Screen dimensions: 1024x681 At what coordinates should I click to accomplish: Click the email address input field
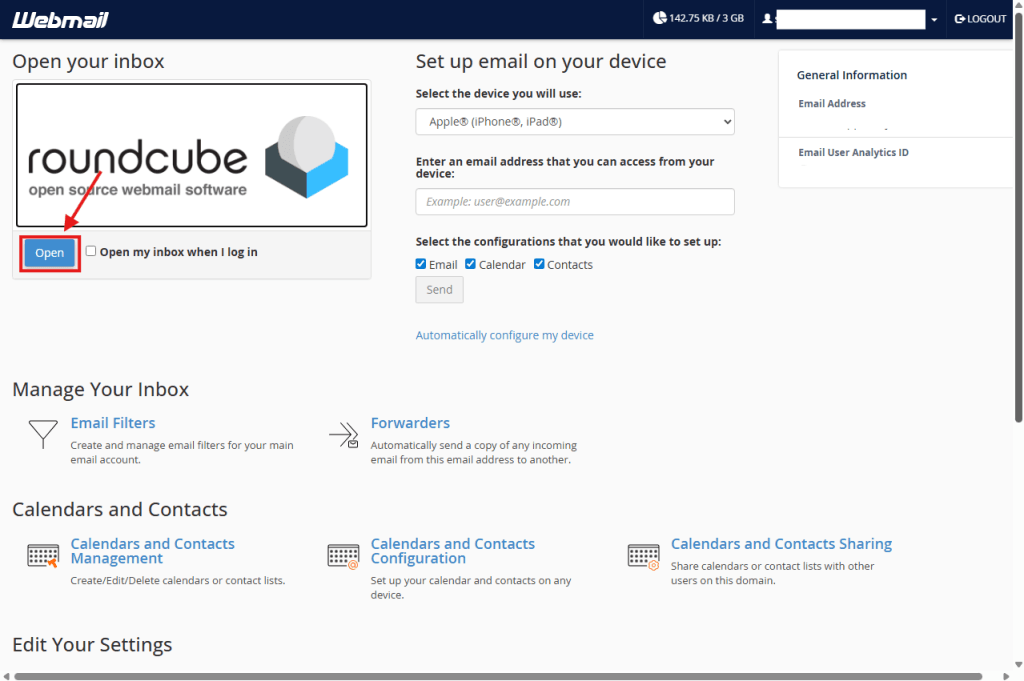coord(575,201)
